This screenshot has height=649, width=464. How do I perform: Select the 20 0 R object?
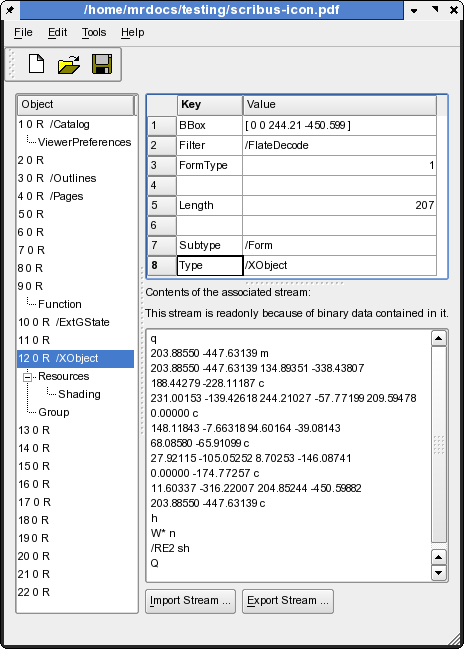[34, 556]
